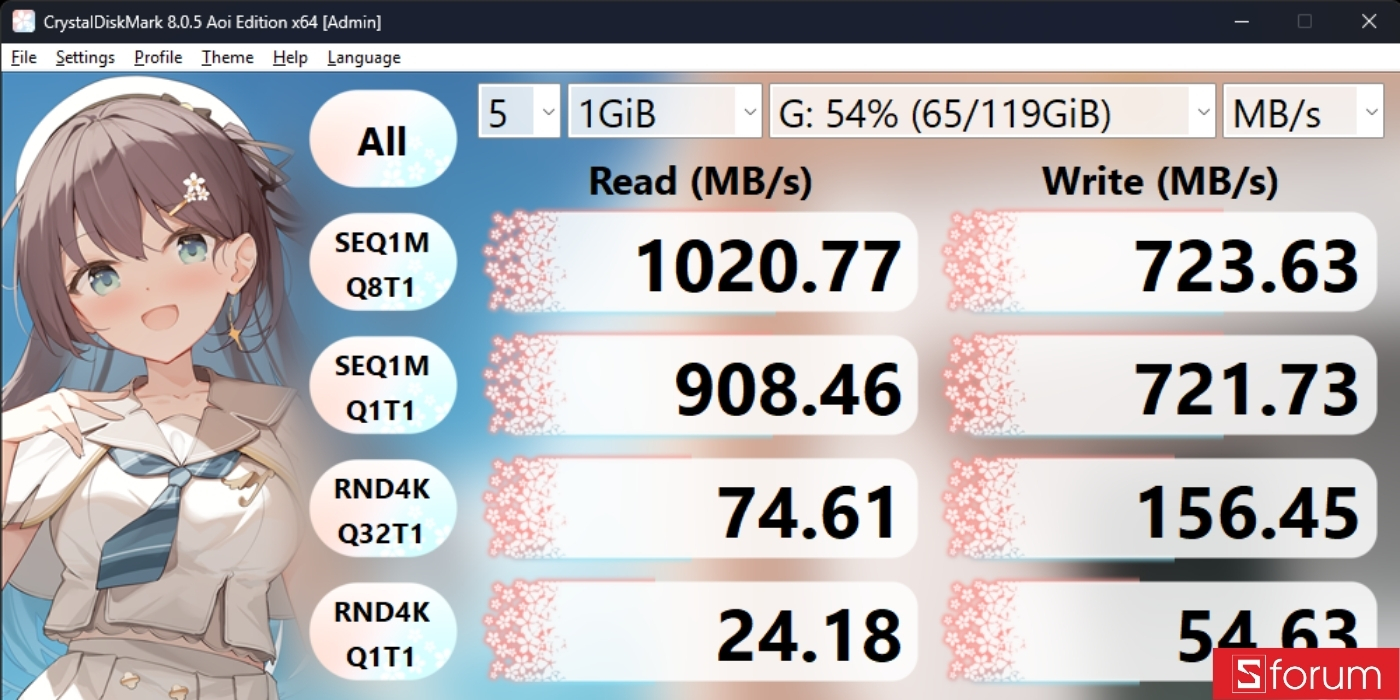1400x700 pixels.
Task: Click the Write (MB/s) column header
Action: tap(1160, 181)
